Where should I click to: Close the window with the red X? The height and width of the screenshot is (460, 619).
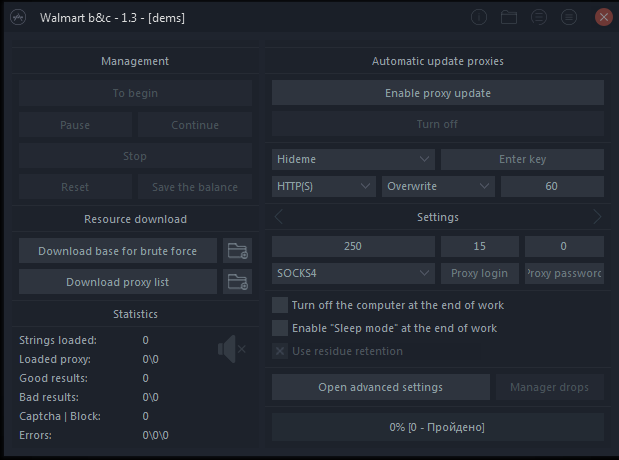pyautogui.click(x=604, y=17)
